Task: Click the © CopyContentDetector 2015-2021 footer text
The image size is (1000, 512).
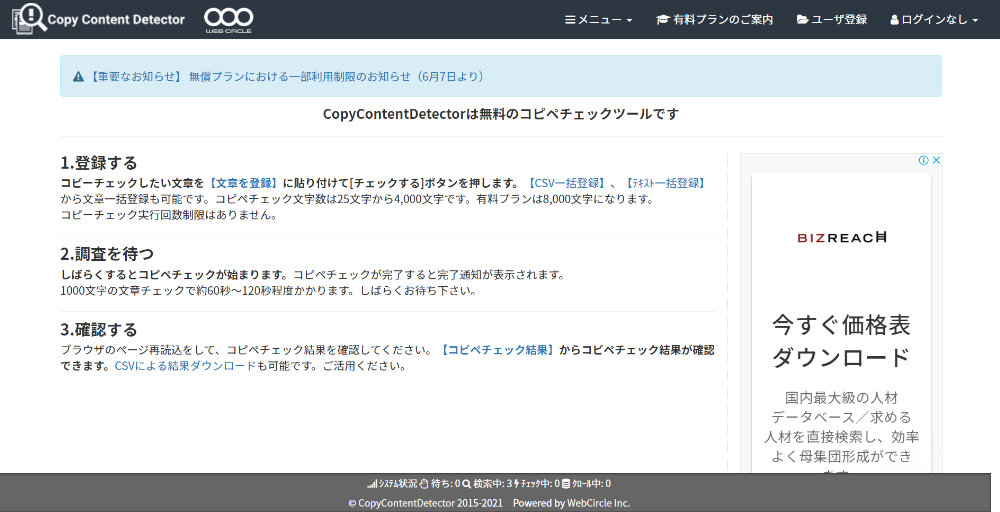Action: (425, 503)
